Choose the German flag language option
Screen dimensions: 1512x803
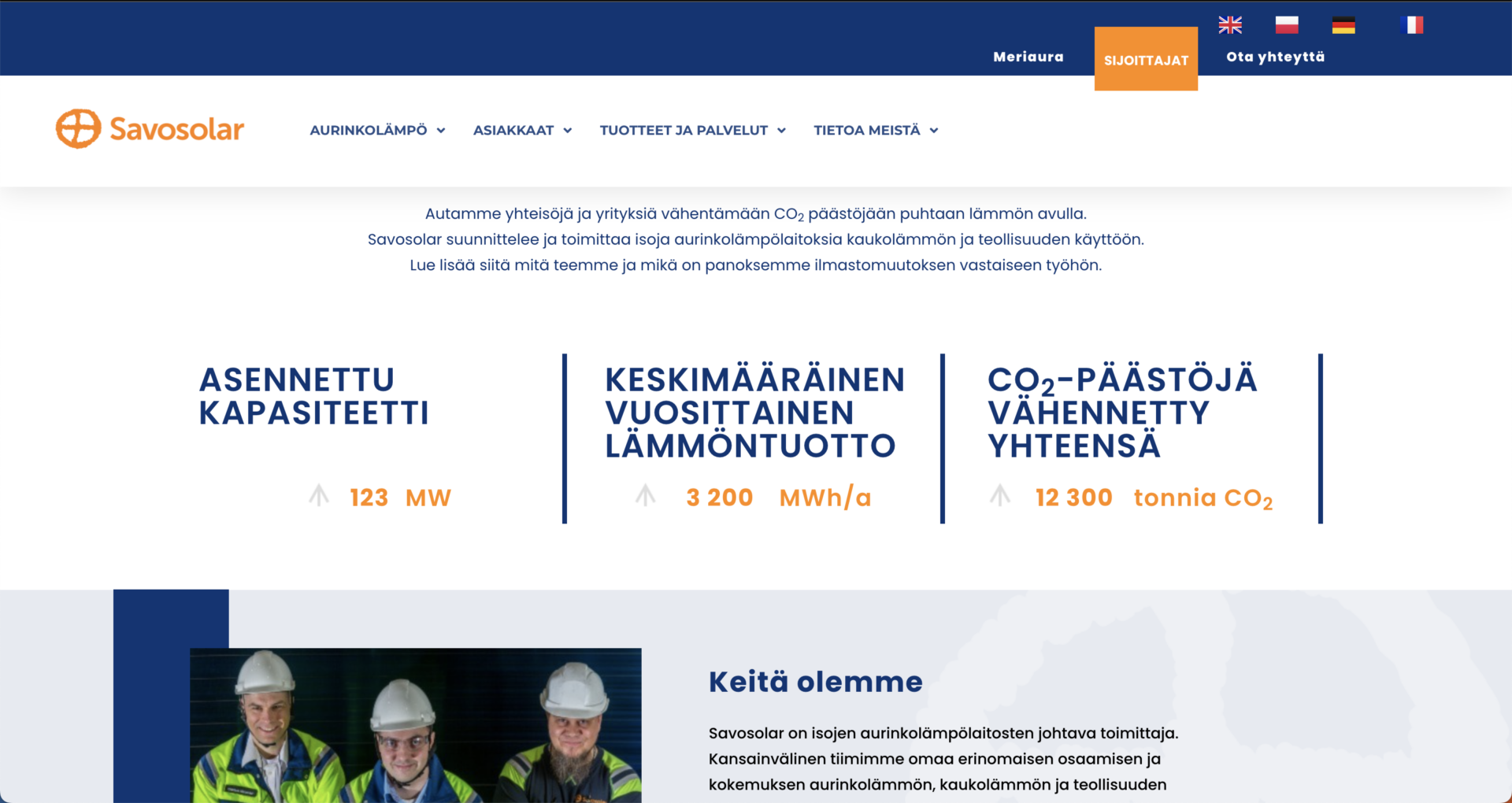(x=1343, y=25)
